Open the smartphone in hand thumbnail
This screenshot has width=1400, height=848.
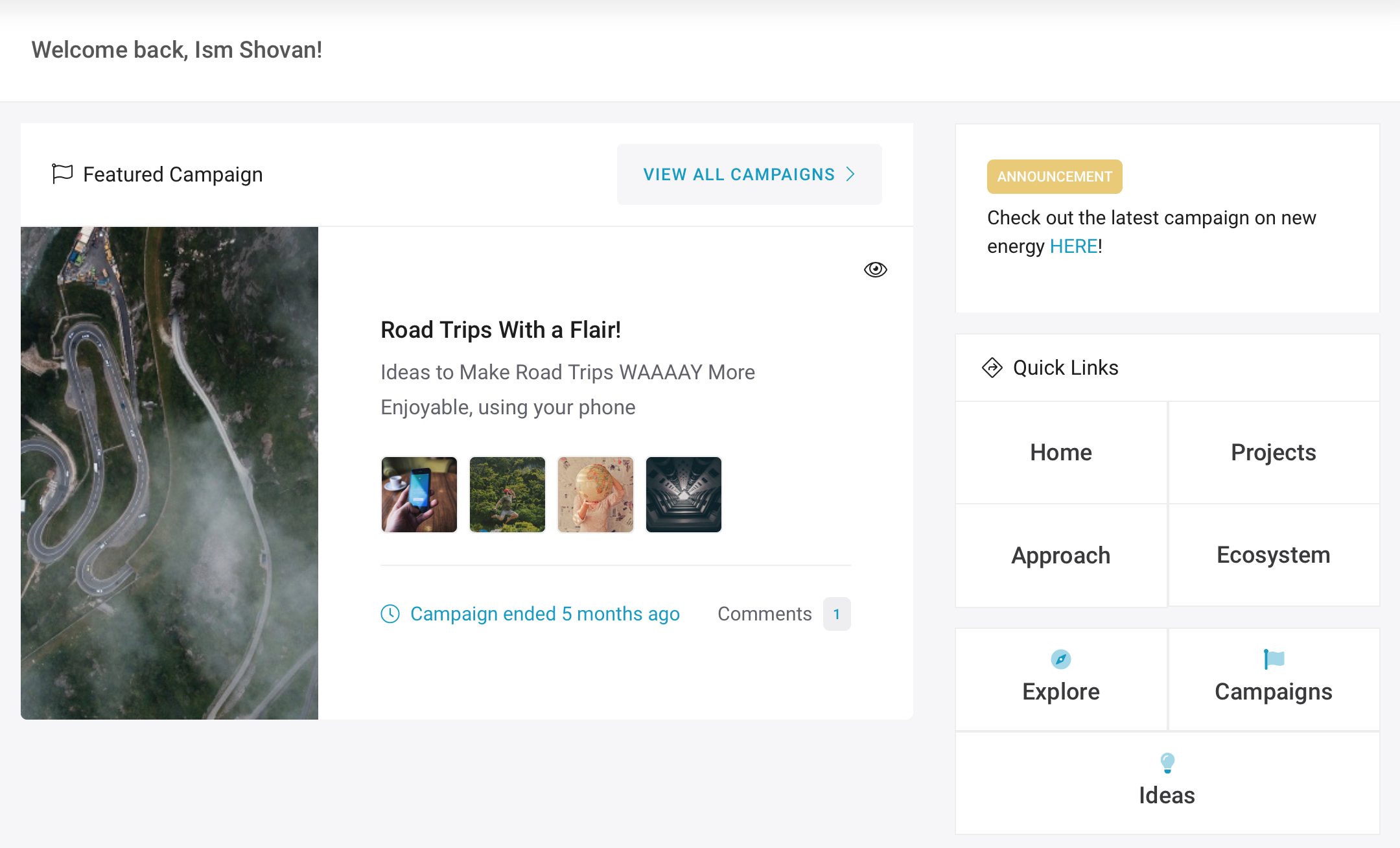tap(419, 495)
